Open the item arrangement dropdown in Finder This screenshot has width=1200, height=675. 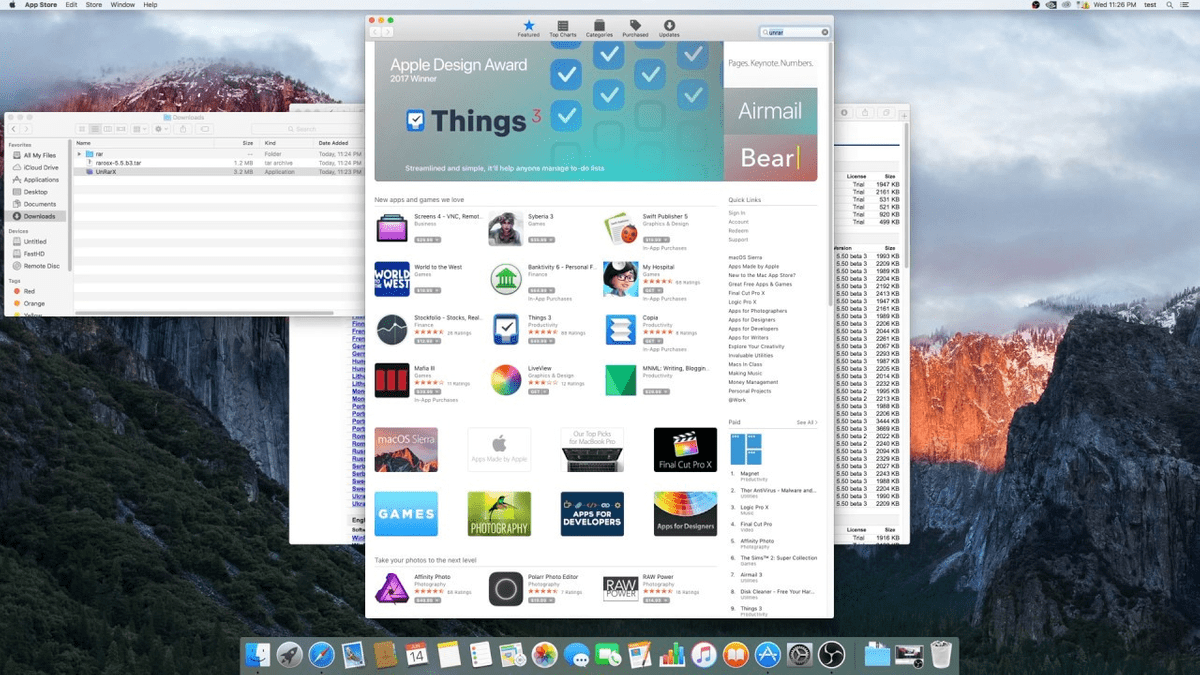(140, 129)
